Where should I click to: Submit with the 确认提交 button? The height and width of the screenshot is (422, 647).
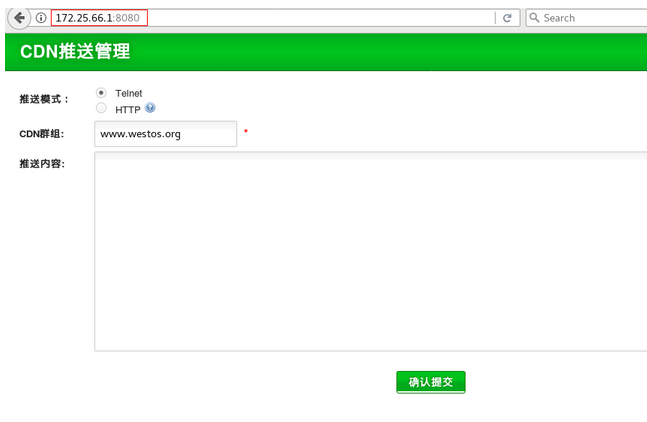431,382
